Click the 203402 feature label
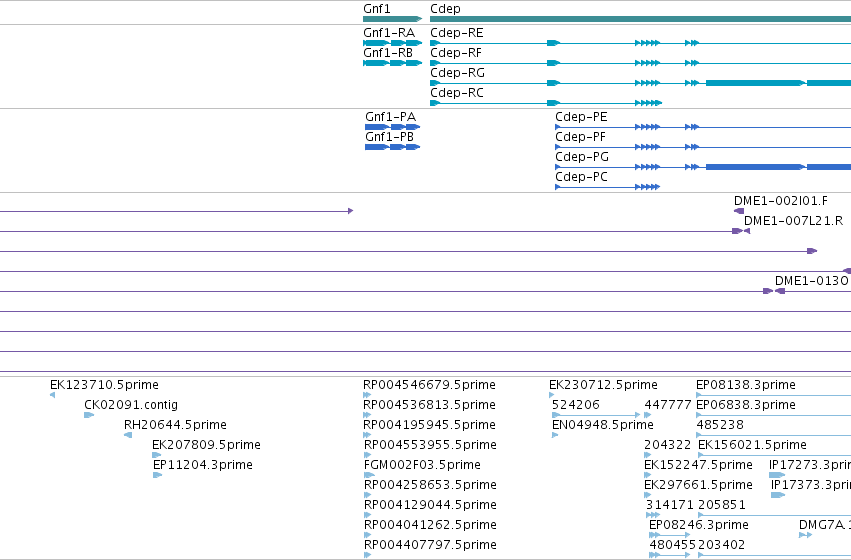 tap(722, 545)
